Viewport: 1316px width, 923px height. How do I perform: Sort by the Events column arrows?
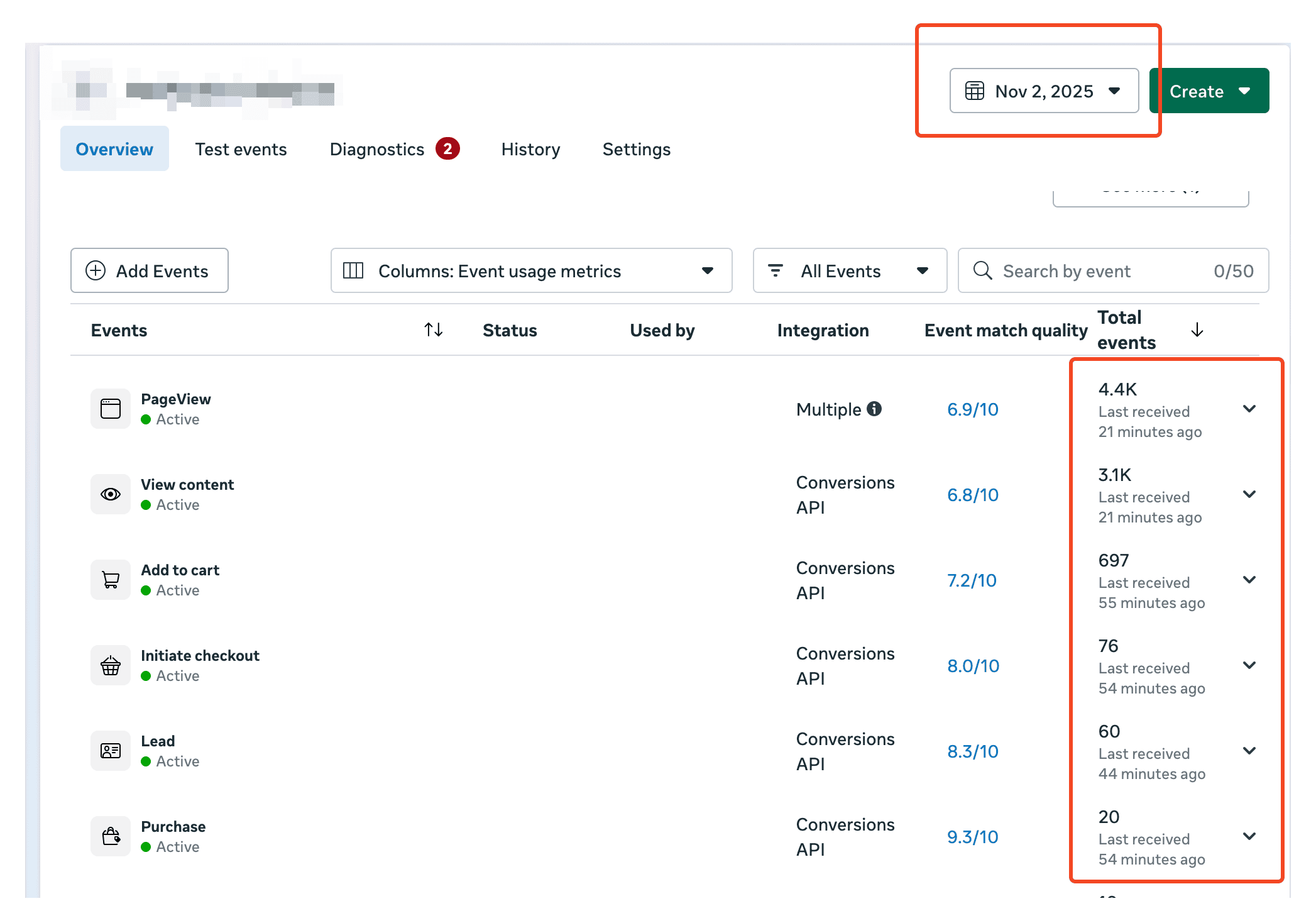point(434,329)
